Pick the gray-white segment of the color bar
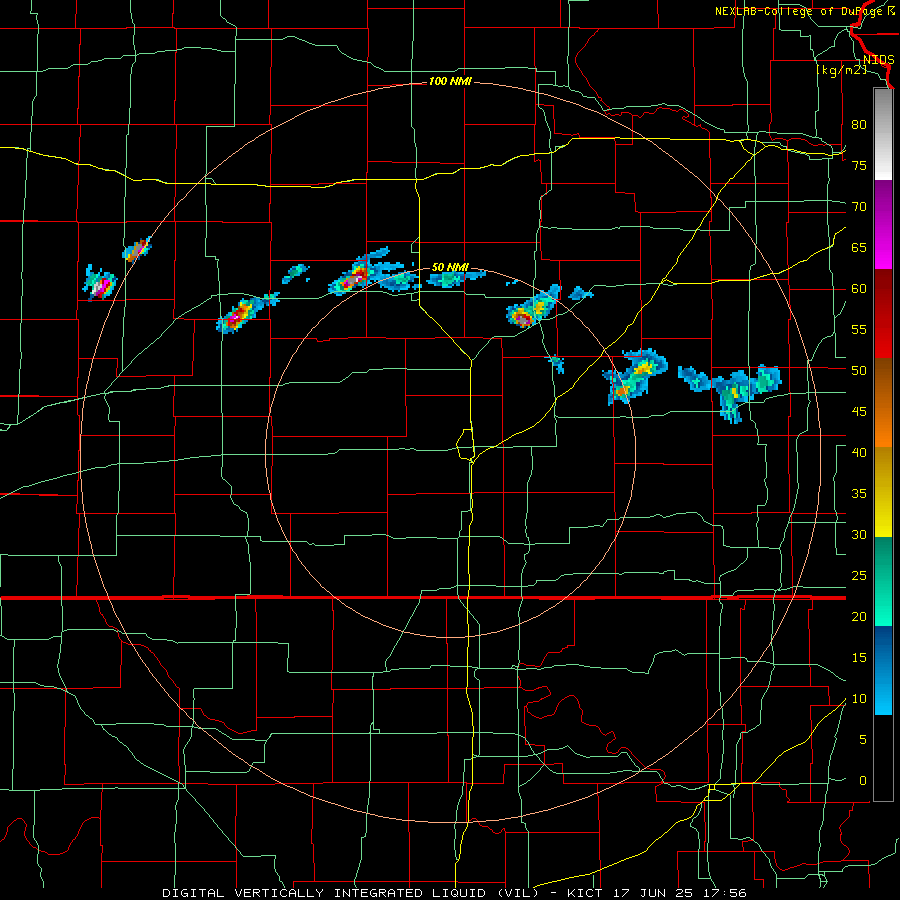This screenshot has height=900, width=900. [883, 134]
